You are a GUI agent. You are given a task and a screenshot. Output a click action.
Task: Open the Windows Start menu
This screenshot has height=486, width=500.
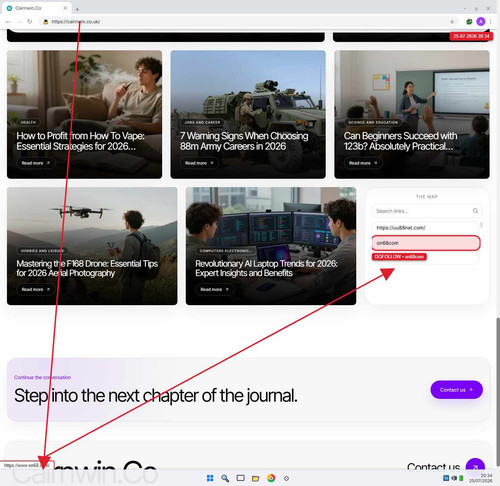pos(210,478)
